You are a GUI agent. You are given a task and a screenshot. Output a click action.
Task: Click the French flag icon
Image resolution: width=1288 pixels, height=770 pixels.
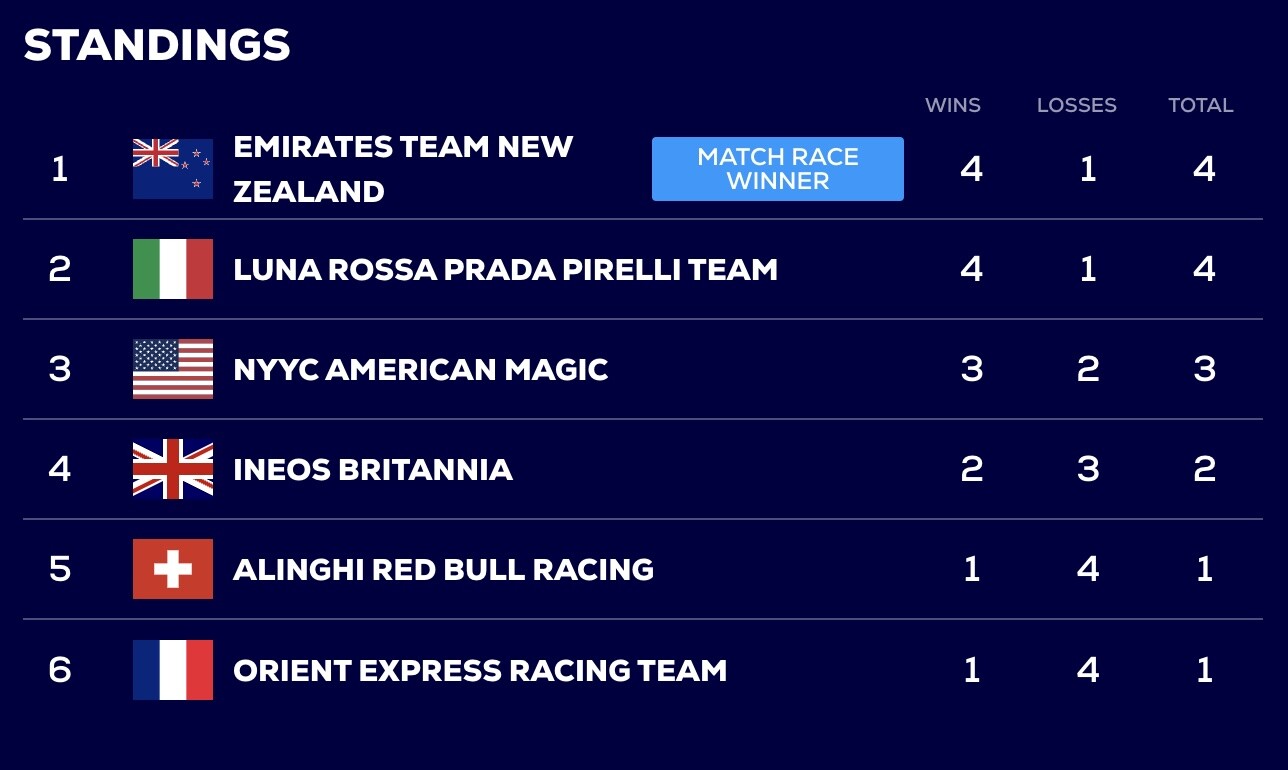point(173,669)
